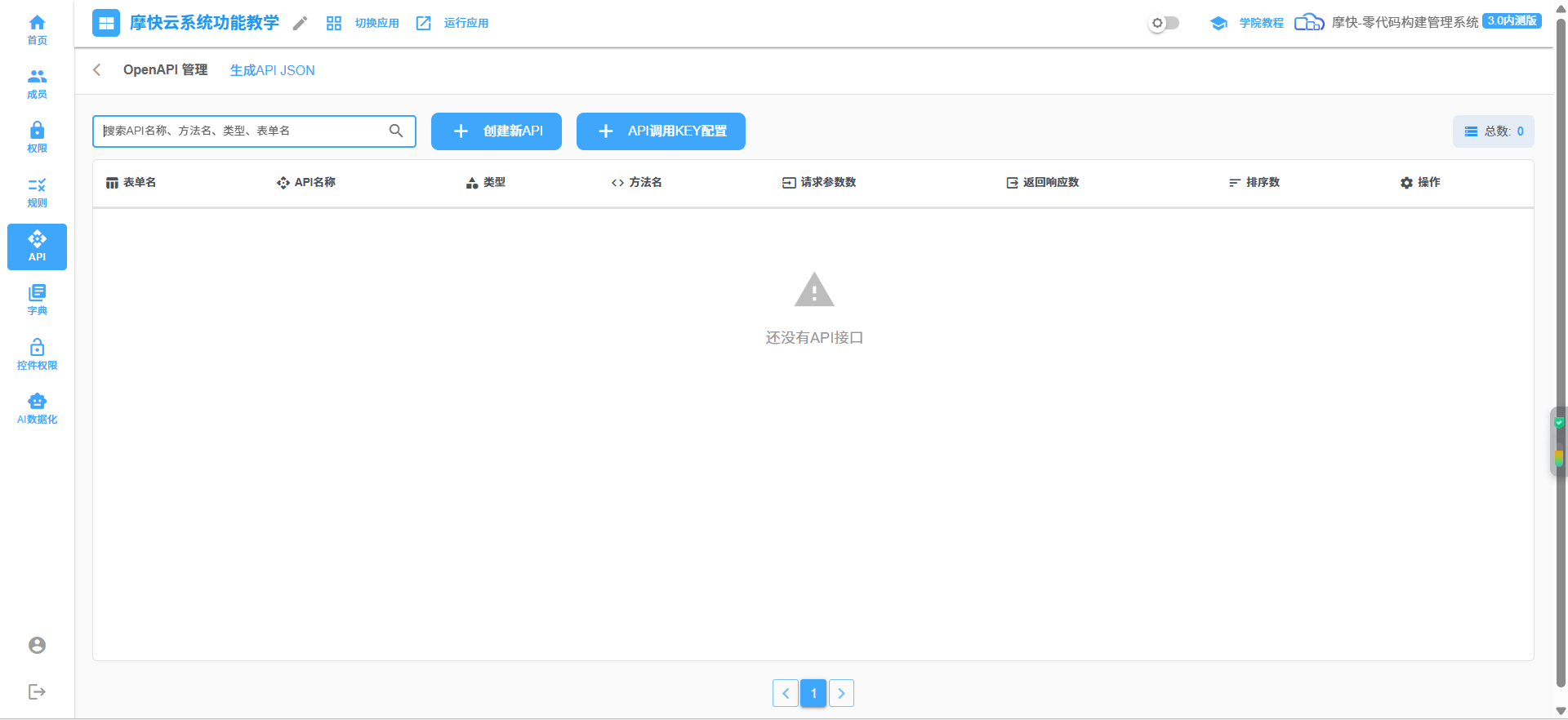Open the user account icon in sidebar
Screen dimensions: 1568x720
37,646
